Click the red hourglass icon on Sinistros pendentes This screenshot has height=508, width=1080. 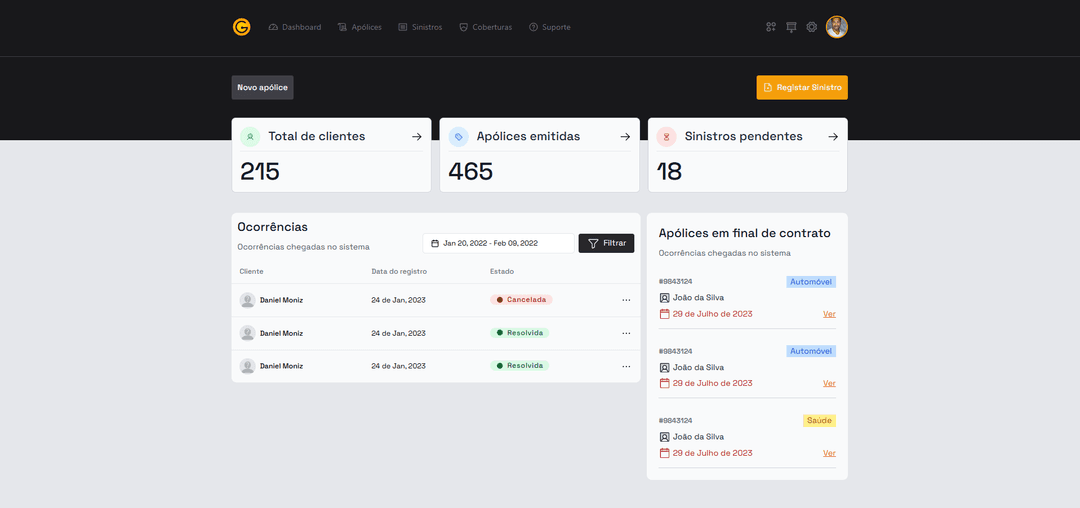click(667, 137)
